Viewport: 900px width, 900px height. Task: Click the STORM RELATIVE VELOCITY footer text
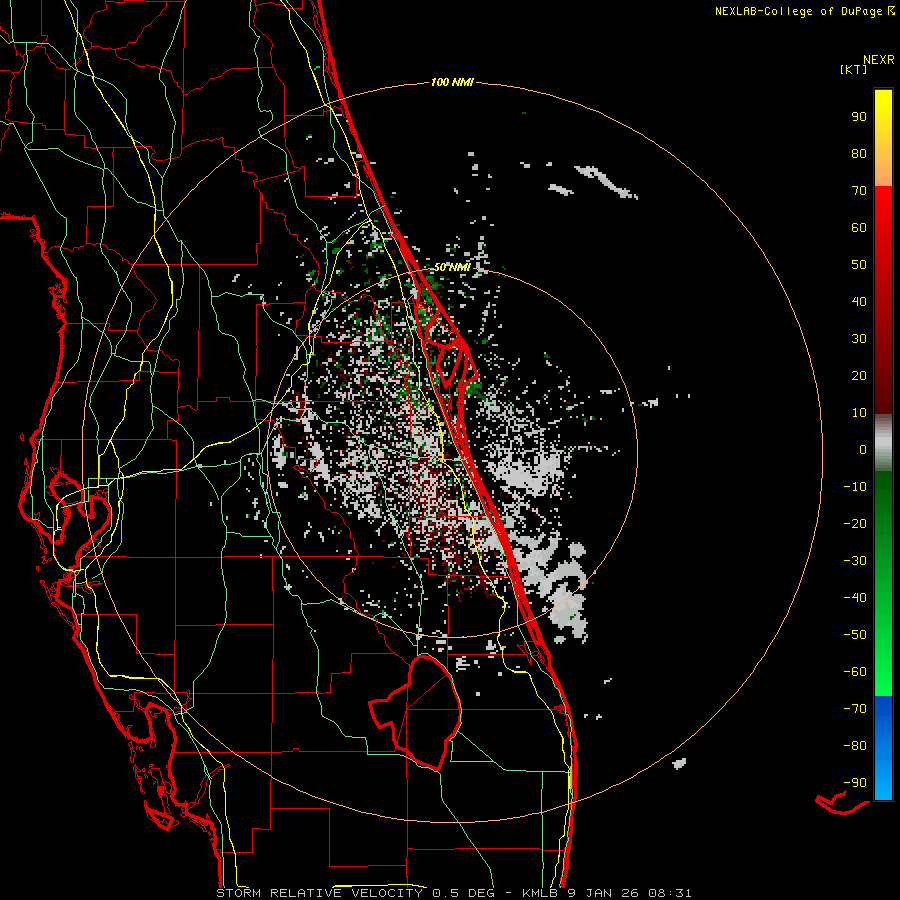319,893
